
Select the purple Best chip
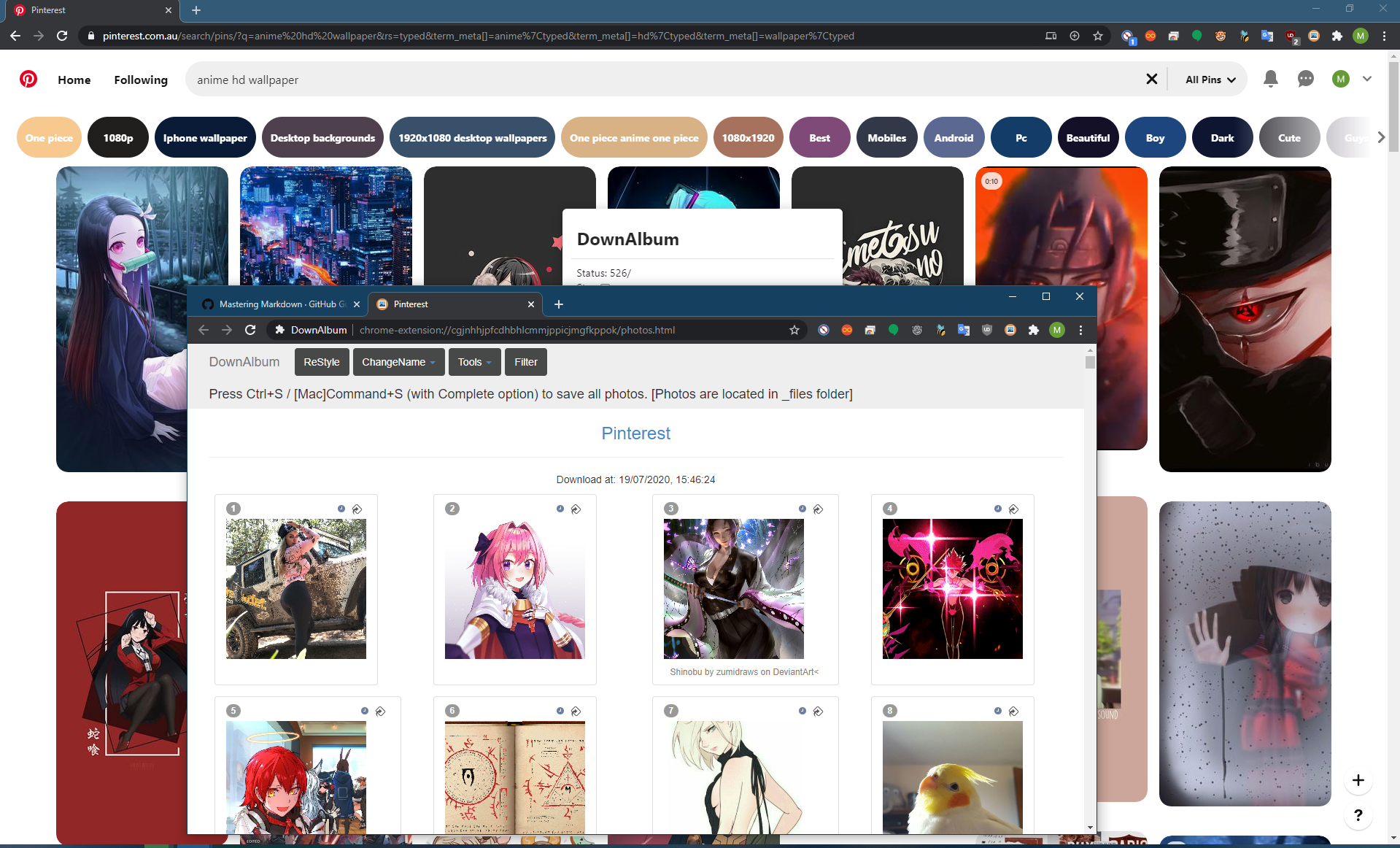click(819, 137)
